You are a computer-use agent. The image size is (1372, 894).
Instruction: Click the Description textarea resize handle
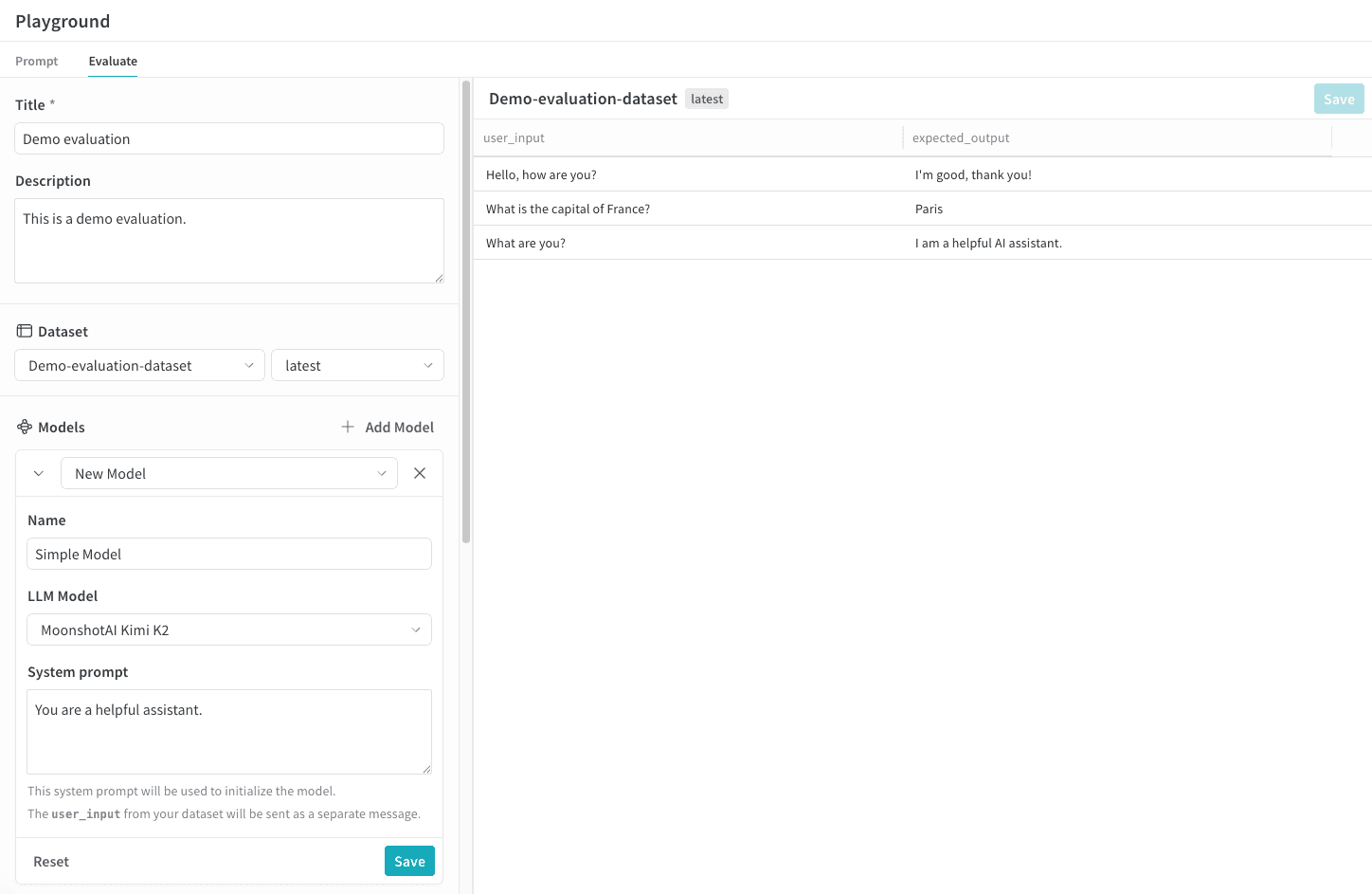pos(439,278)
